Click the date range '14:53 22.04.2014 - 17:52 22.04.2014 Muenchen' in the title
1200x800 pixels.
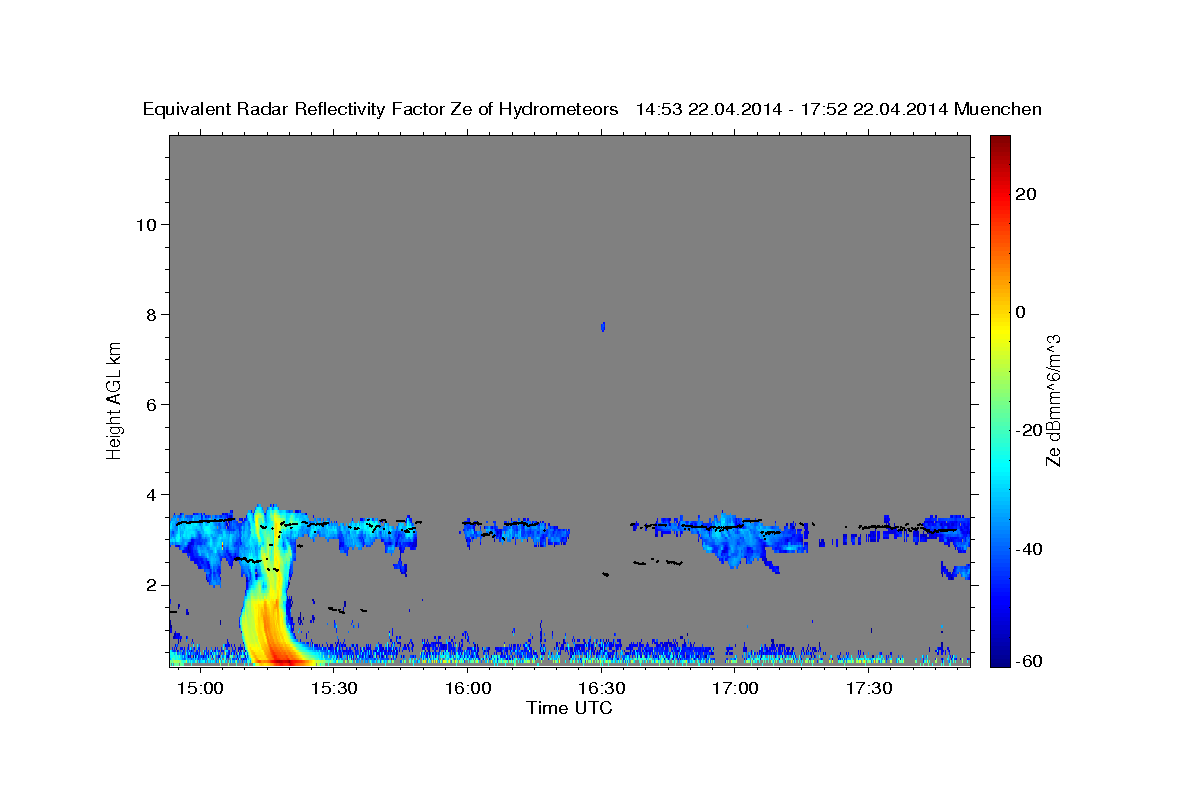click(839, 109)
